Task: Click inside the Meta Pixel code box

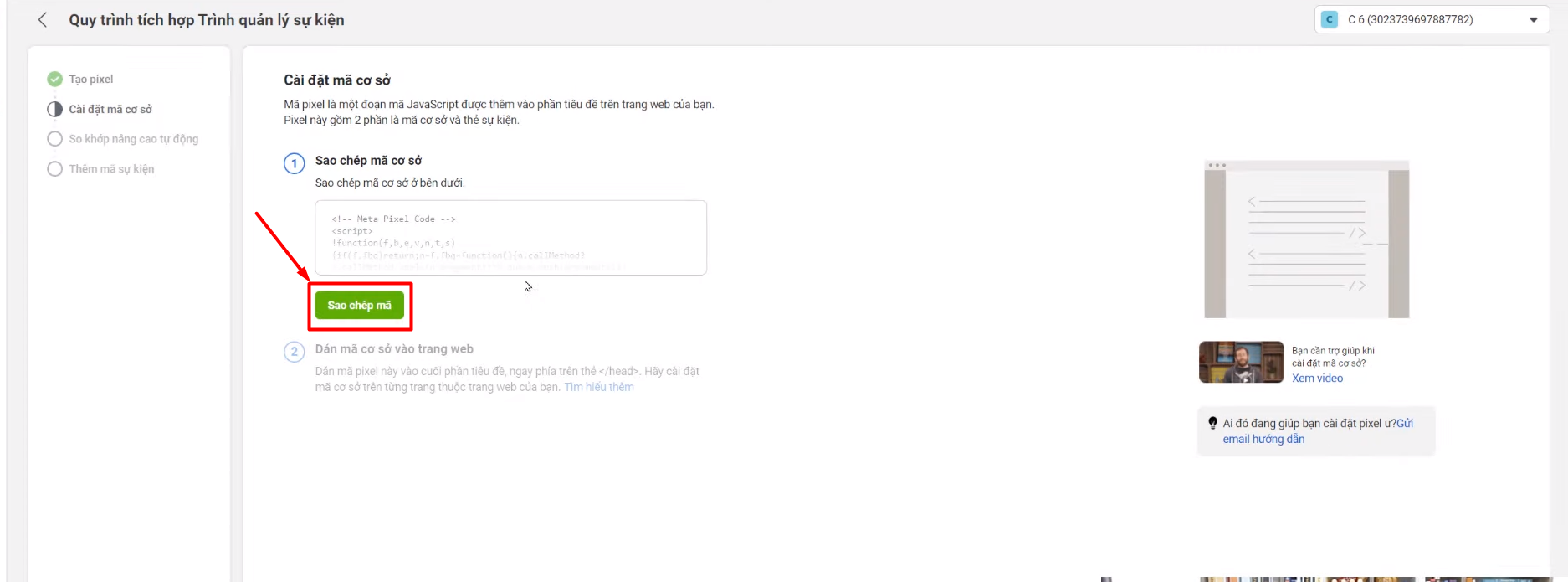Action: pyautogui.click(x=510, y=238)
